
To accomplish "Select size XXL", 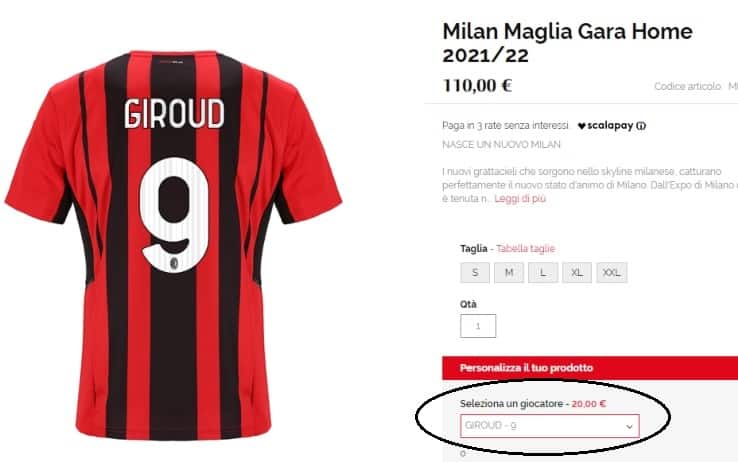I will (x=612, y=273).
